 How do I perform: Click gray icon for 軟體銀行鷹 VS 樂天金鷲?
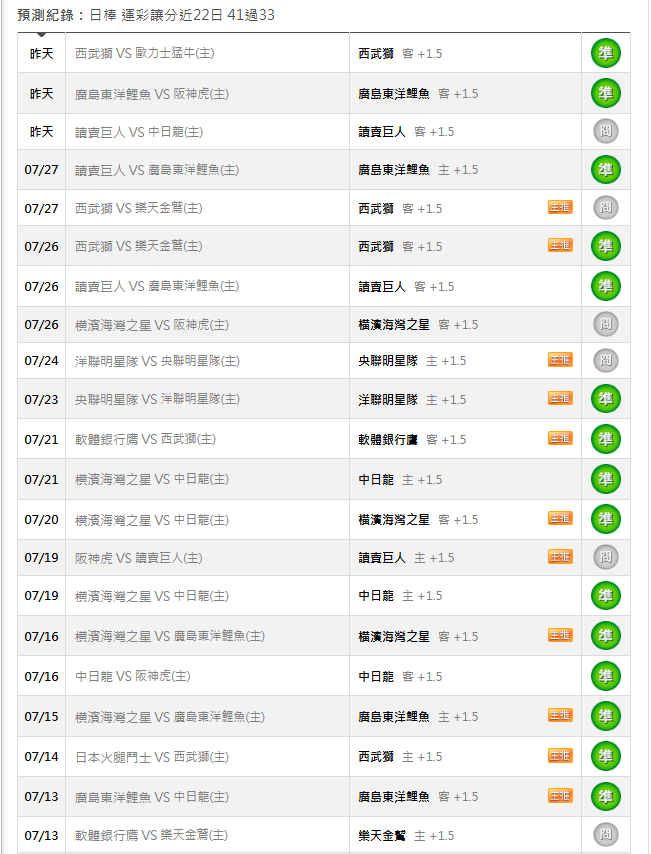pyautogui.click(x=606, y=834)
